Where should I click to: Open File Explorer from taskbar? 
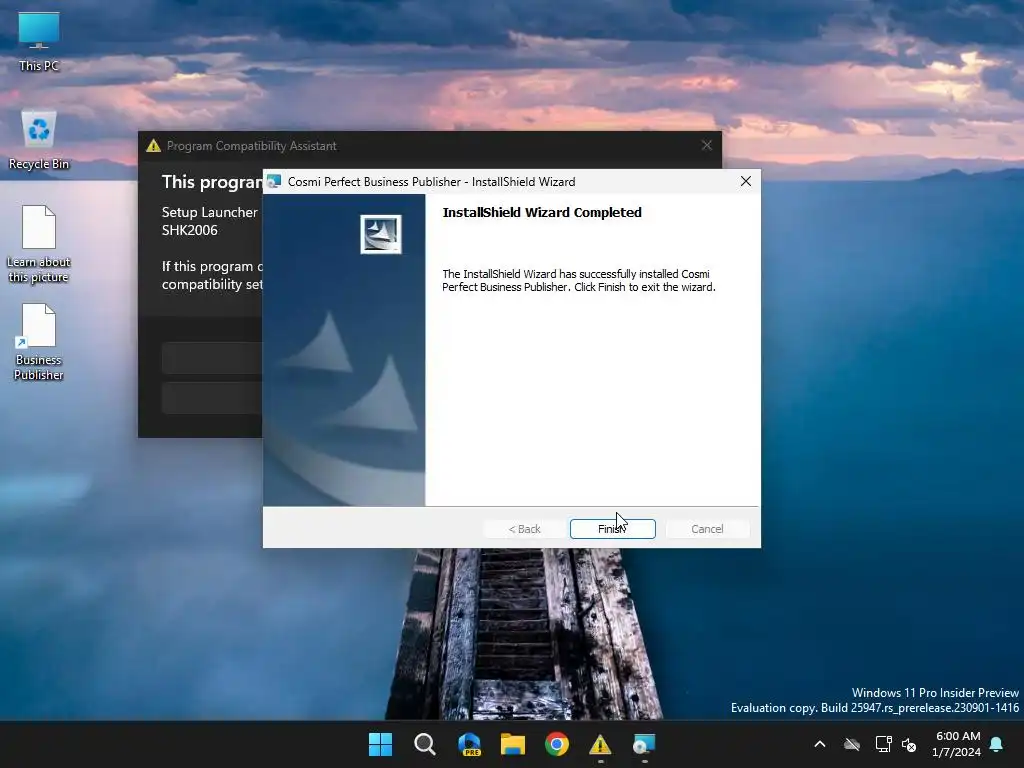513,744
